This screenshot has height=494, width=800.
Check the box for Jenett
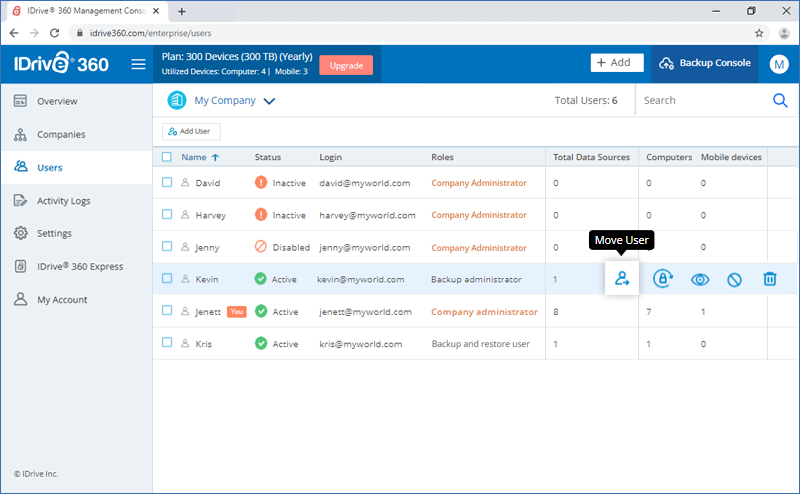pos(167,310)
